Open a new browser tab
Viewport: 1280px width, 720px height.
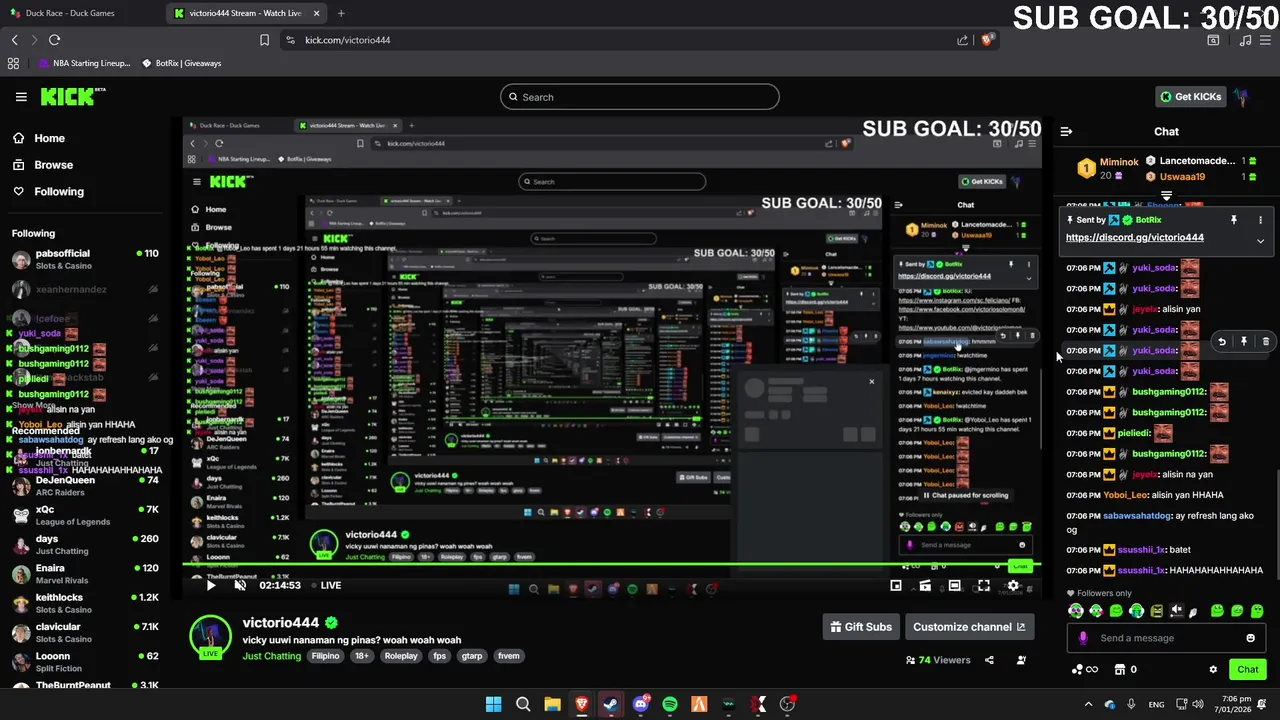coord(341,13)
